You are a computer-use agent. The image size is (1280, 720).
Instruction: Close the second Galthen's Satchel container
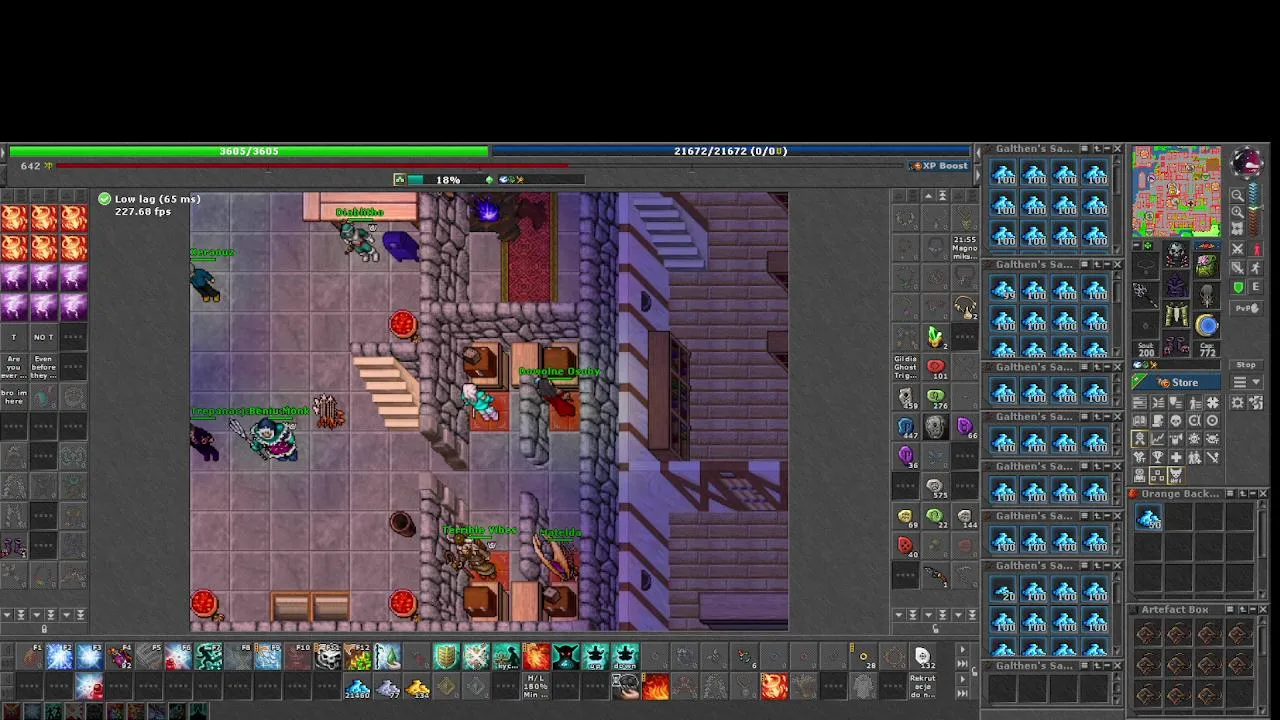click(x=1118, y=264)
